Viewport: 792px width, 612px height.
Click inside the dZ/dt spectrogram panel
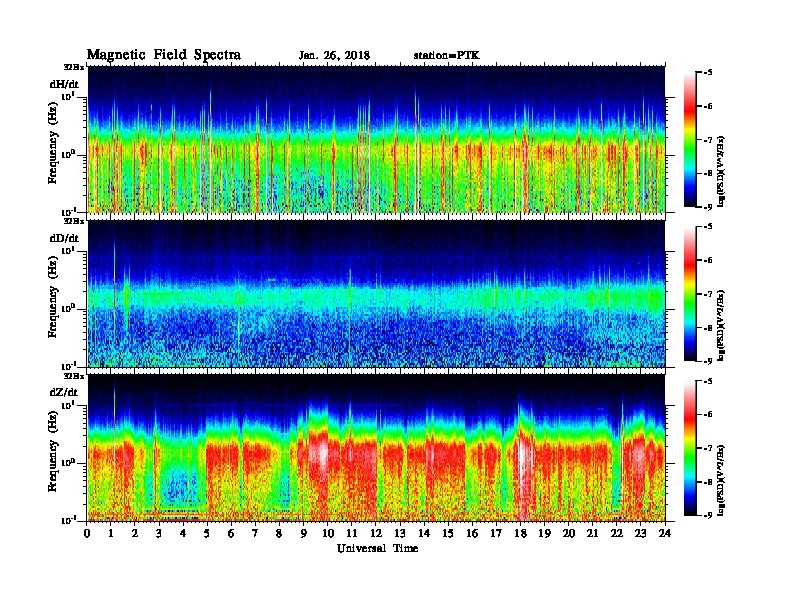tap(376, 448)
